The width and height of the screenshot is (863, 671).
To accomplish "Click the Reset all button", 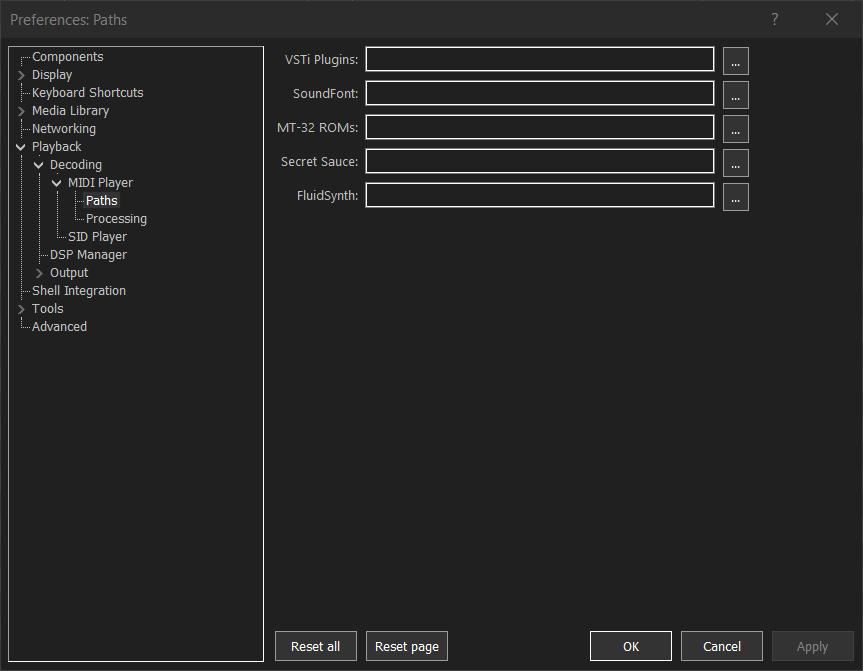I will click(316, 646).
